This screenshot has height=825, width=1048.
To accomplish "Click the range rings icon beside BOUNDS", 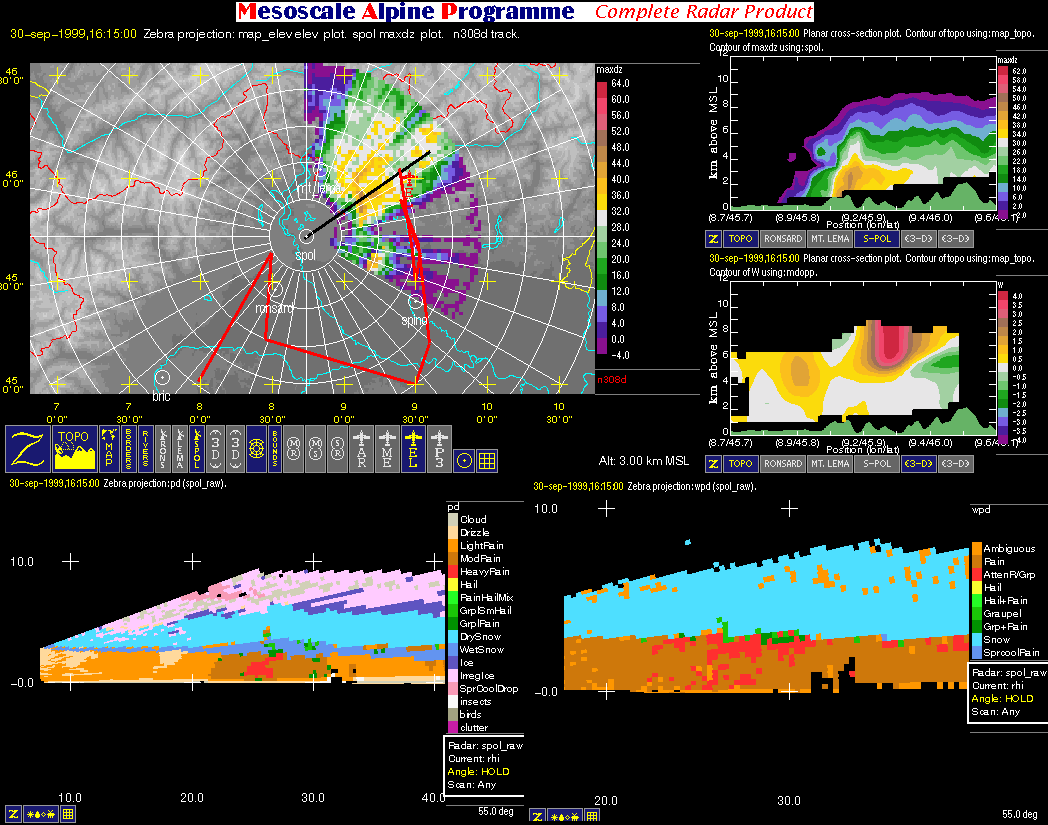I will [x=256, y=448].
